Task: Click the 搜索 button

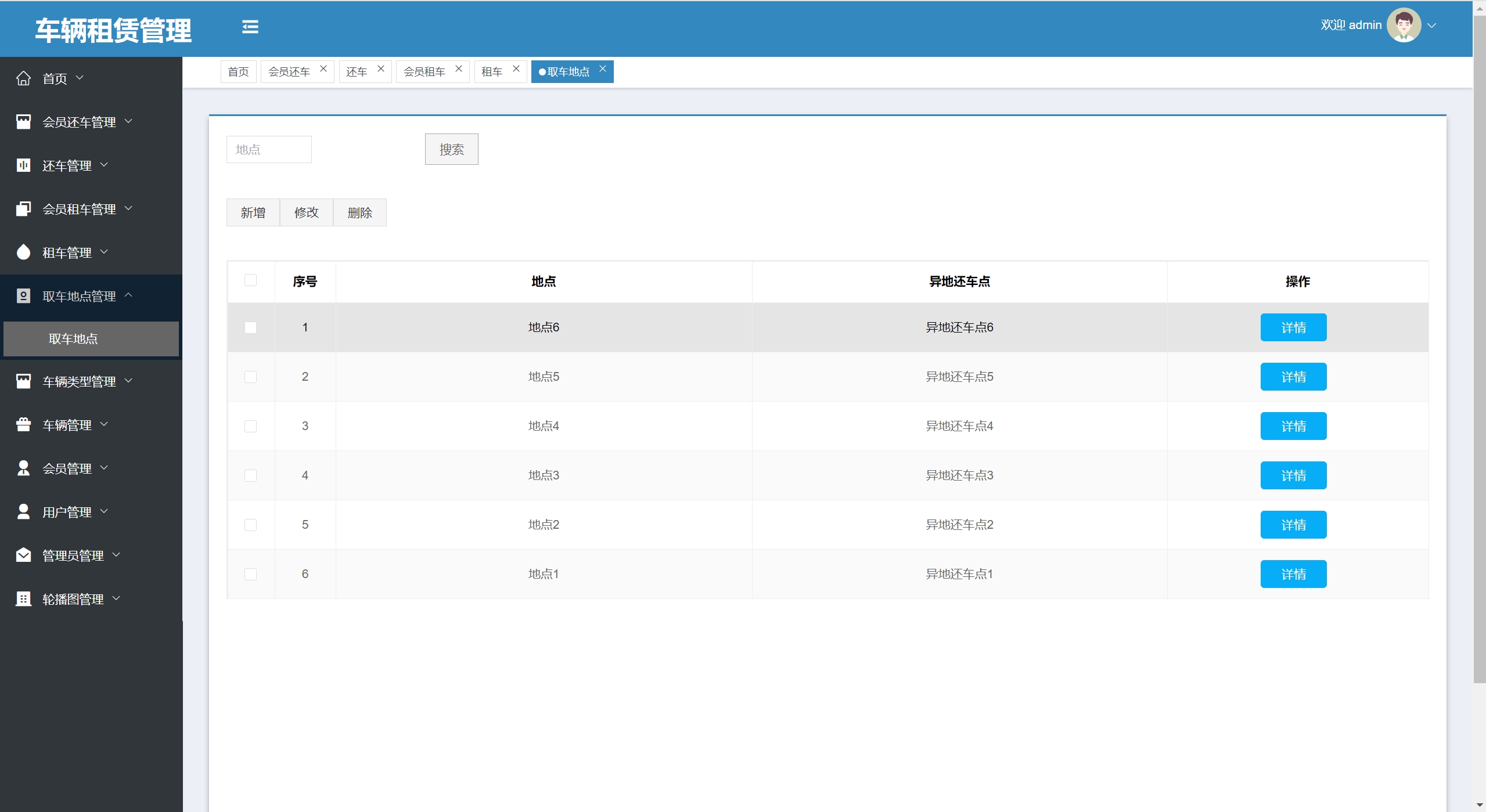Action: coord(451,149)
